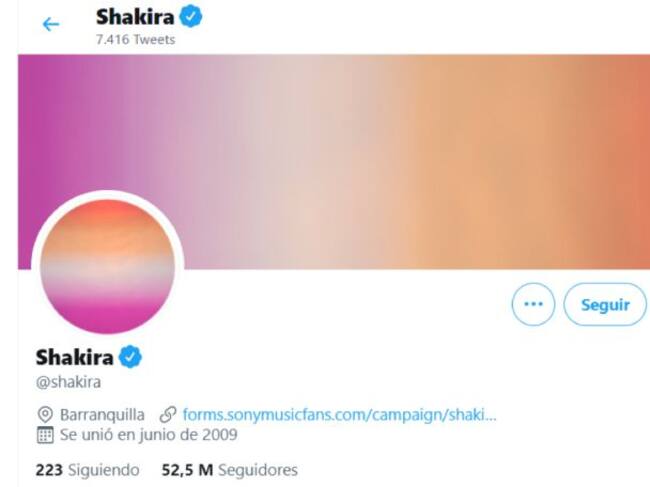
Task: Click verified badge beside profile name Shakira
Action: pyautogui.click(x=130, y=356)
